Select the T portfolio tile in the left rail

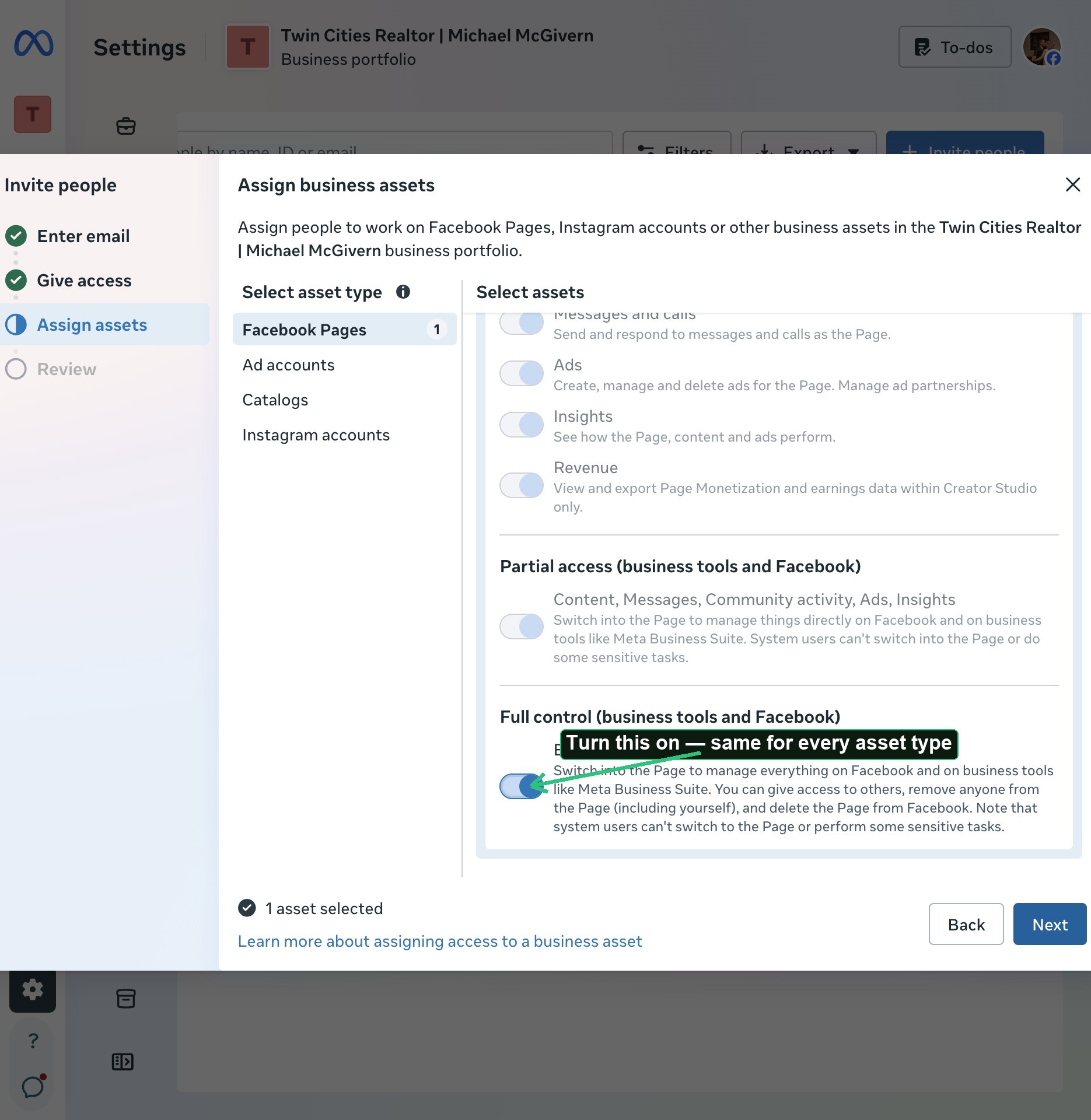point(33,114)
